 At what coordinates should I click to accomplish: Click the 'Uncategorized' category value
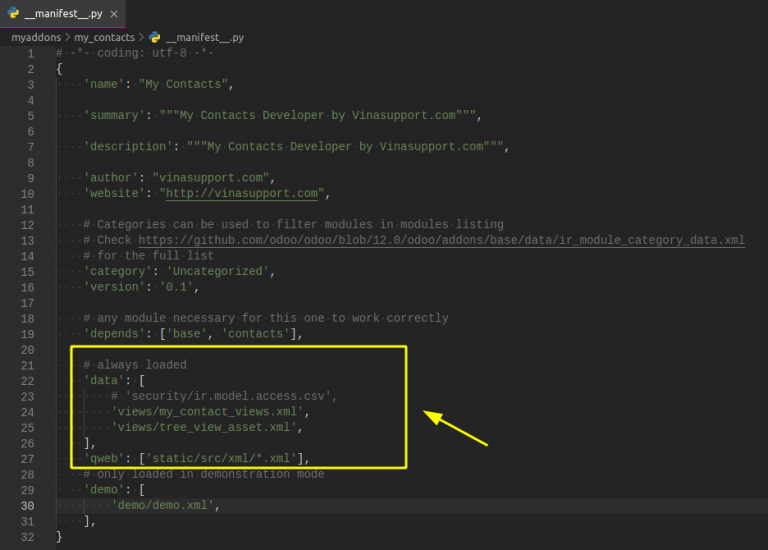point(217,271)
